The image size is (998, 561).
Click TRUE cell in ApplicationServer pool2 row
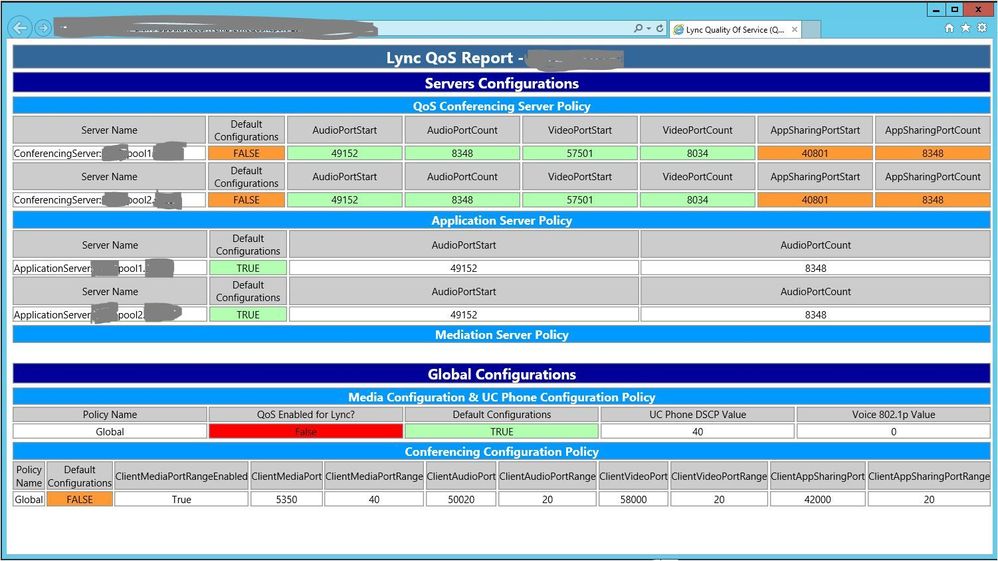[248, 315]
